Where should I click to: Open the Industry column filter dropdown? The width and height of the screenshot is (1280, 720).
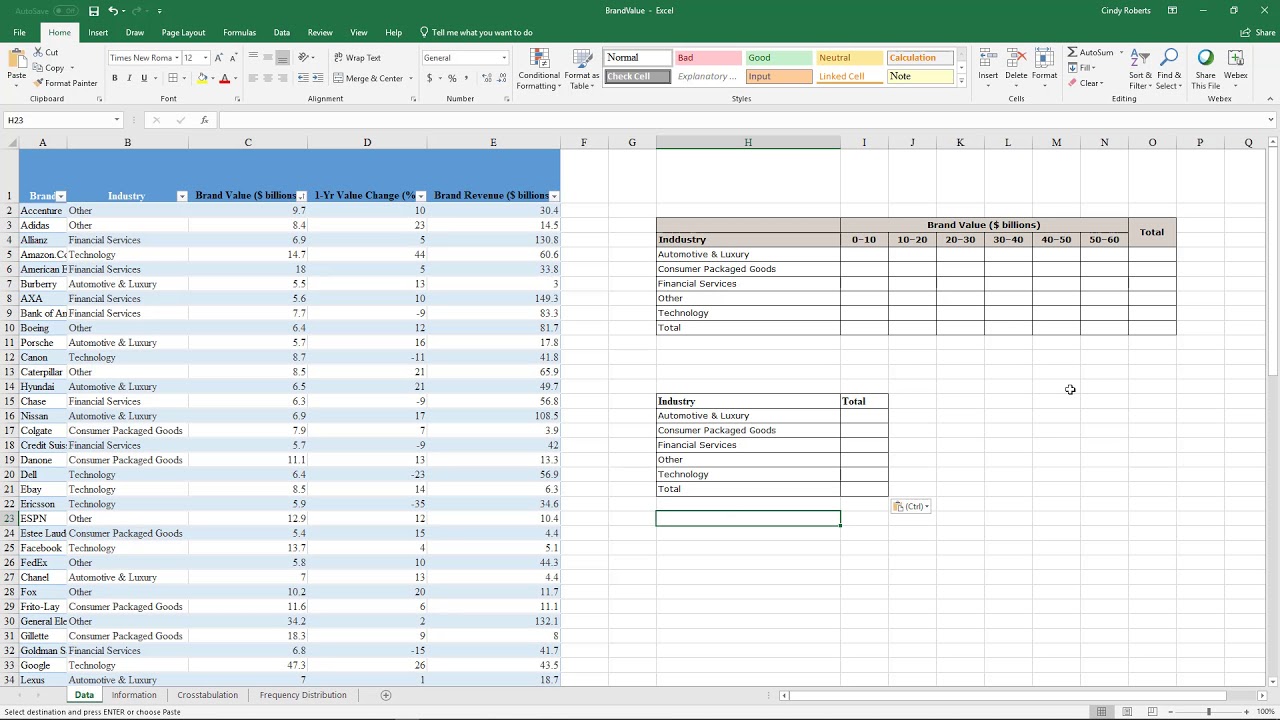181,196
